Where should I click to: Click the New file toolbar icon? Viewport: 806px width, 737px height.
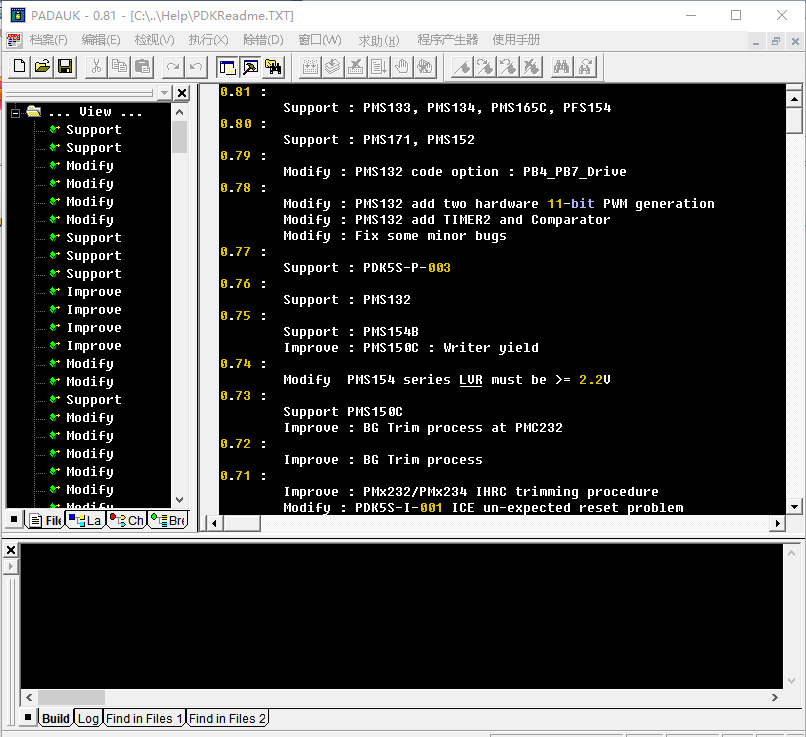19,67
